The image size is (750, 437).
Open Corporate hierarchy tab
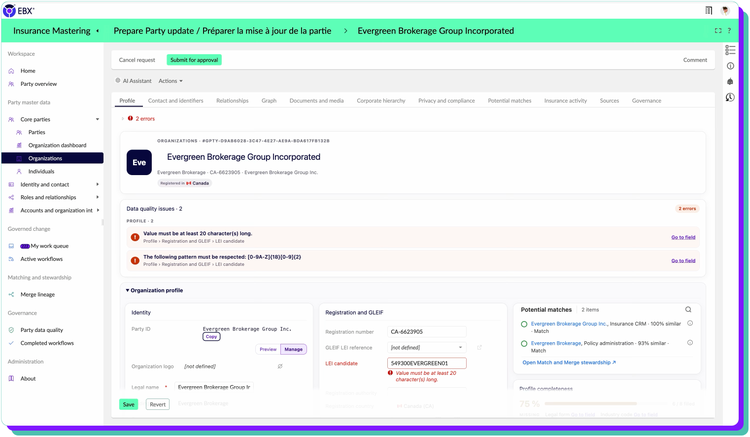pos(381,101)
